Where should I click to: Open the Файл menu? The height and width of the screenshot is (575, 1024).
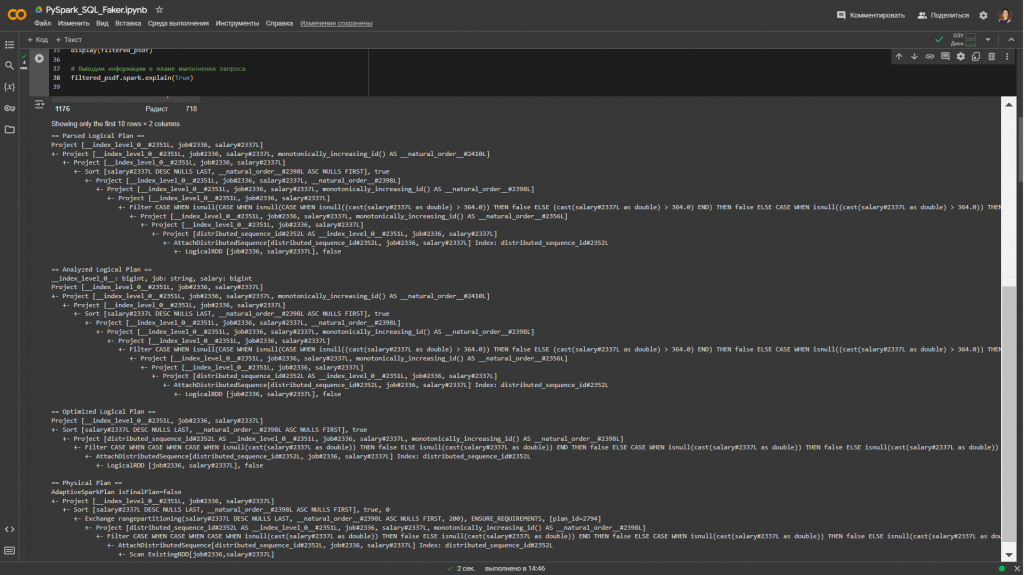tap(42, 22)
